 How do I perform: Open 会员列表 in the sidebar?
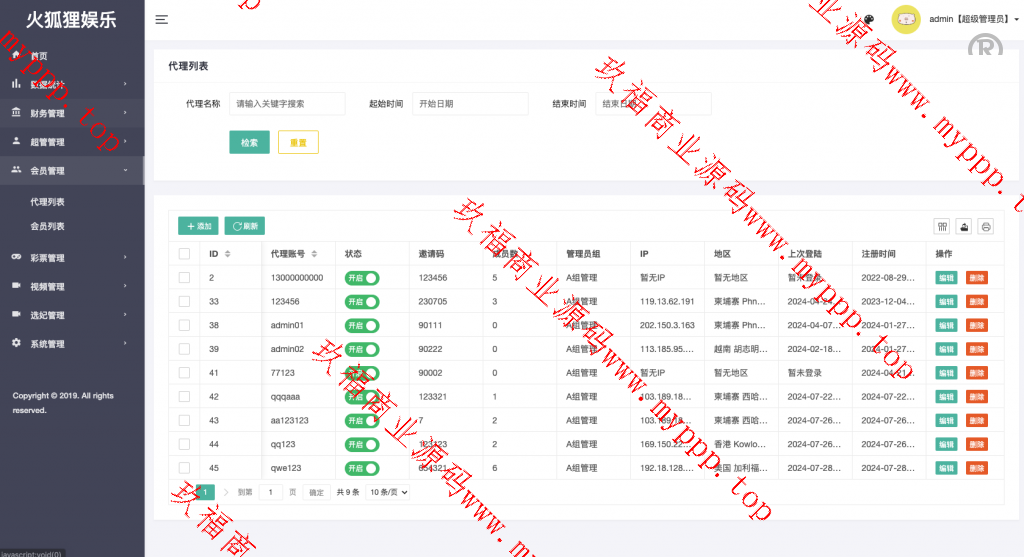coord(48,227)
